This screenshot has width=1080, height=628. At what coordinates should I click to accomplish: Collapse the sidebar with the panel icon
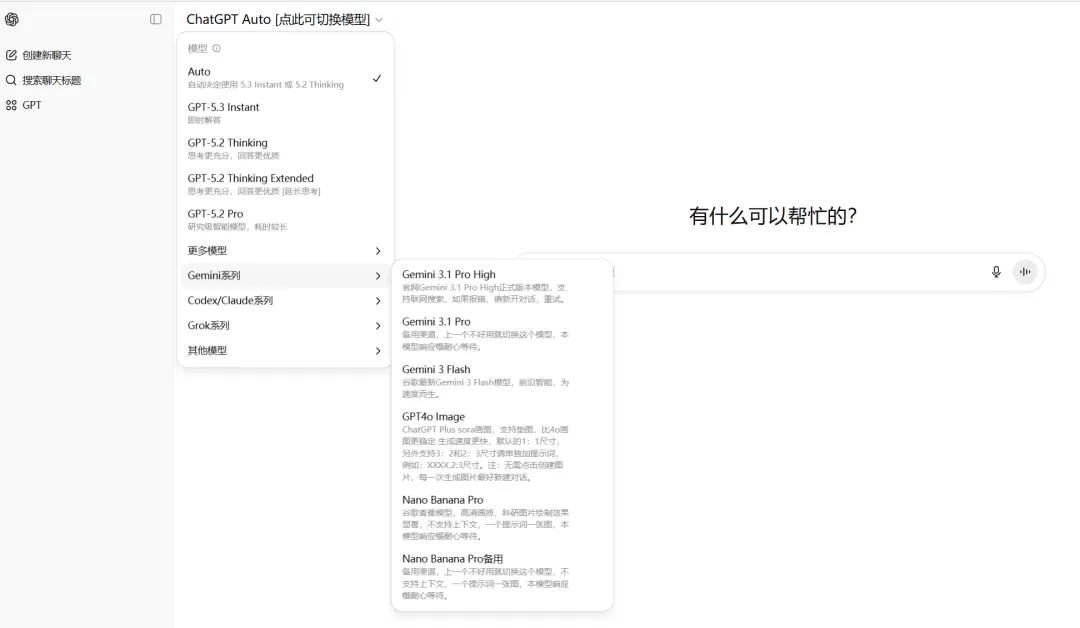156,19
